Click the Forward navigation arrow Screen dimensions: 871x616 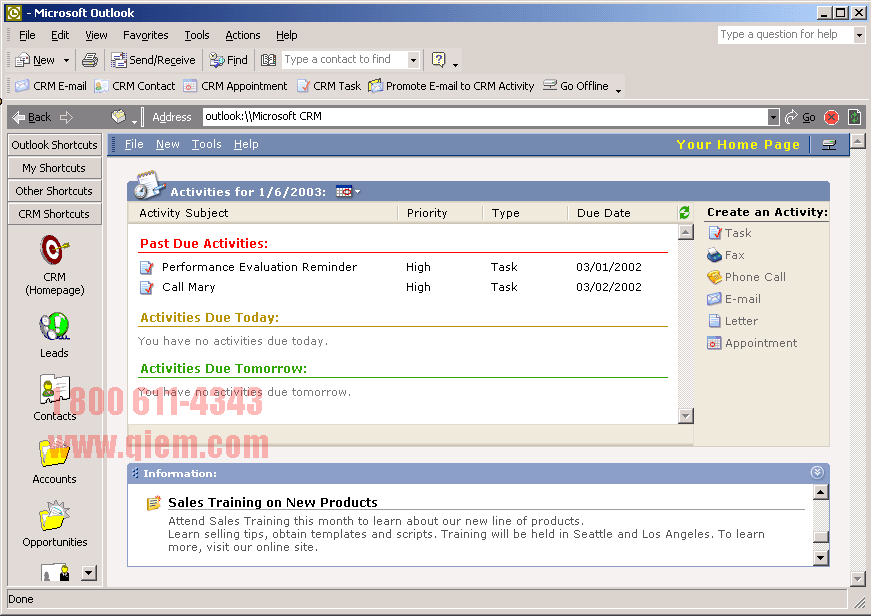(67, 117)
